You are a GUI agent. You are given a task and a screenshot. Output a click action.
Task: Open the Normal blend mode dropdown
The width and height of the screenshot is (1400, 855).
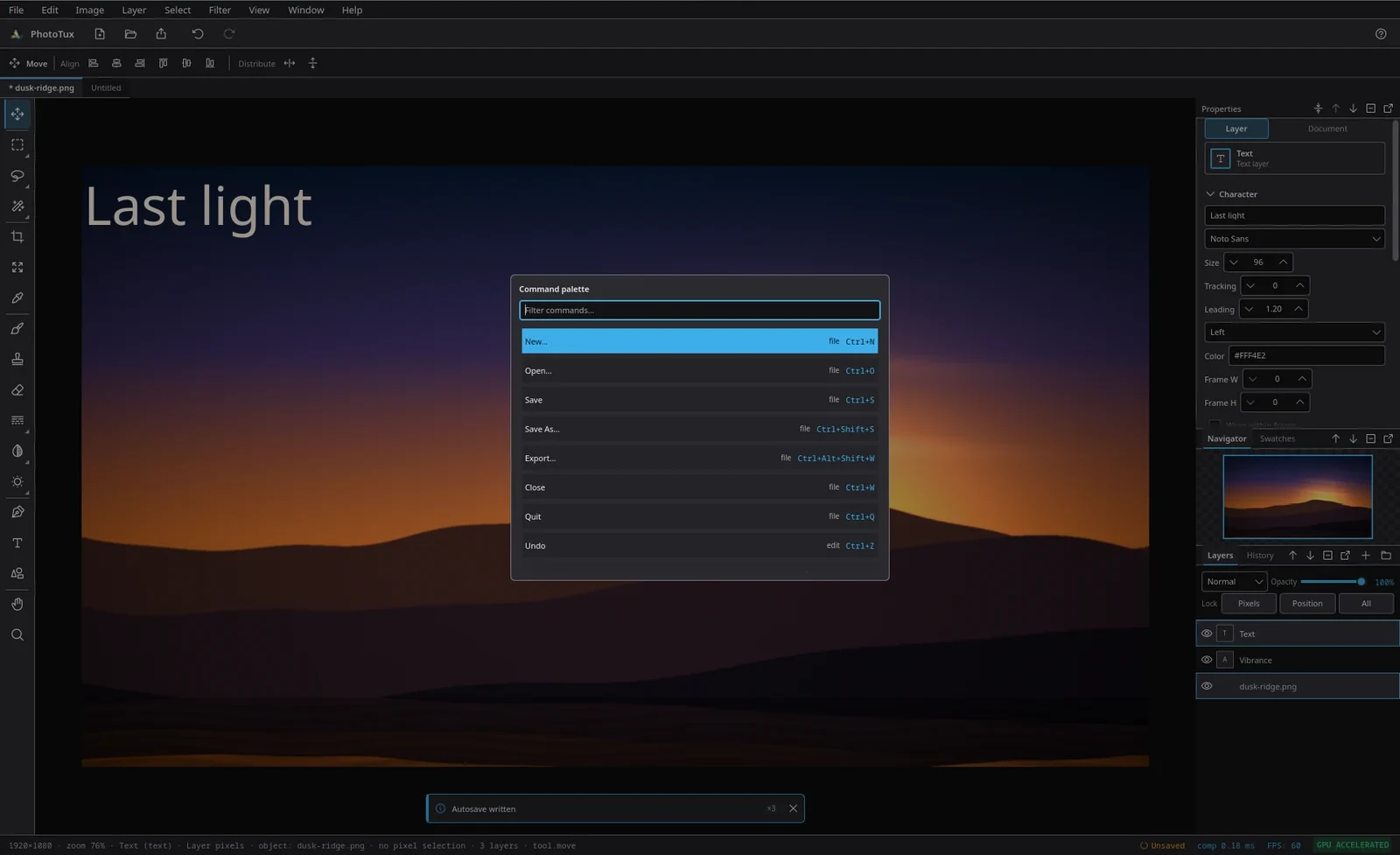(x=1234, y=581)
